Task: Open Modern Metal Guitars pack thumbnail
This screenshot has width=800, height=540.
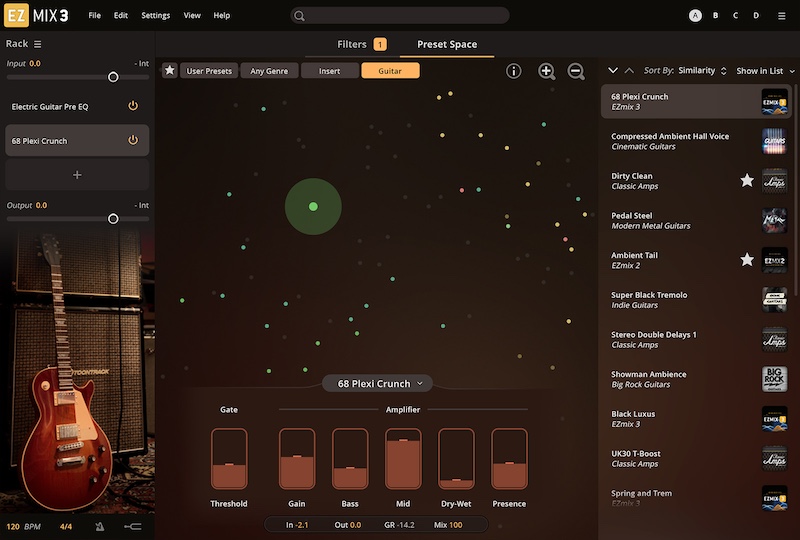Action: click(x=774, y=220)
